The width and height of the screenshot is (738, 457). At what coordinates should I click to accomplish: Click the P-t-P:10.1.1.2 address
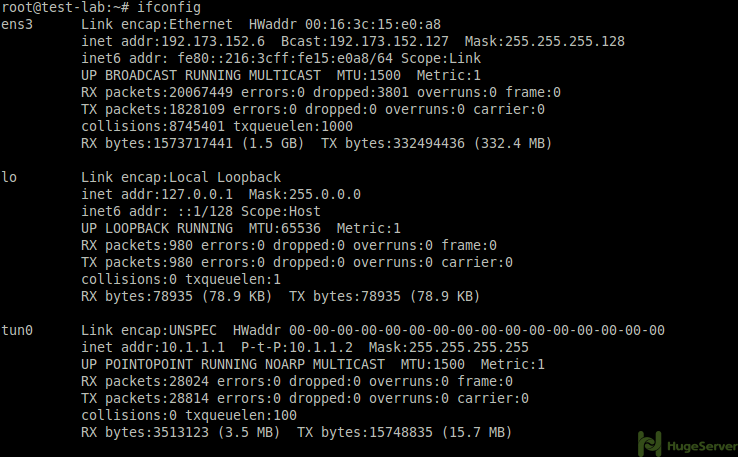tap(297, 347)
